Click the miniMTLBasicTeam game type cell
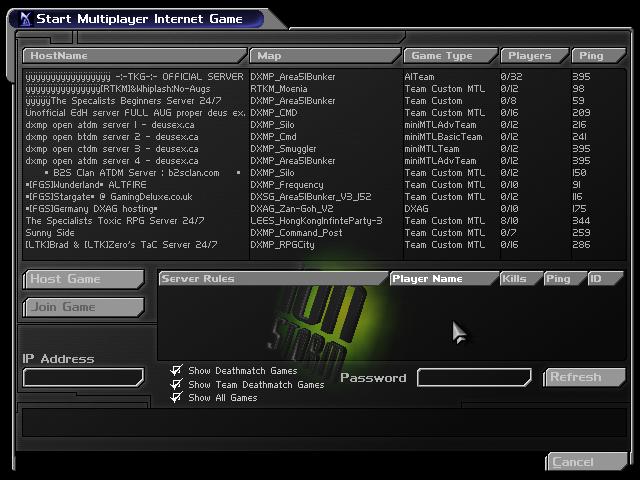640x480 pixels. pyautogui.click(x=443, y=137)
